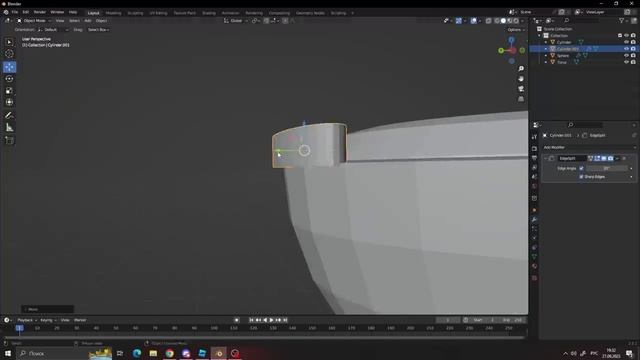640x360 pixels.
Task: Switch perspective/orthographic grid icon
Action: pos(521,99)
